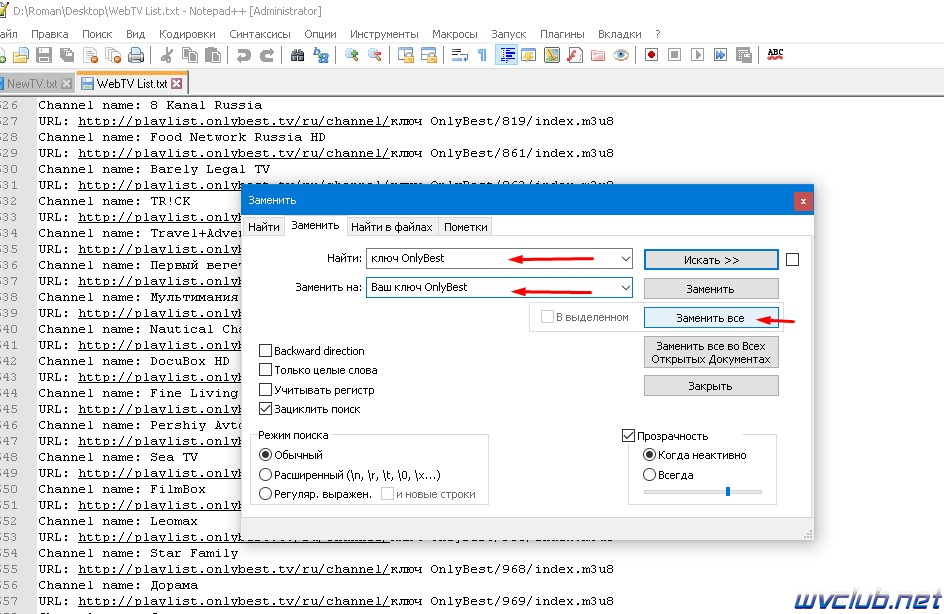Uncheck the 'Прозрачность' checkbox

628,435
